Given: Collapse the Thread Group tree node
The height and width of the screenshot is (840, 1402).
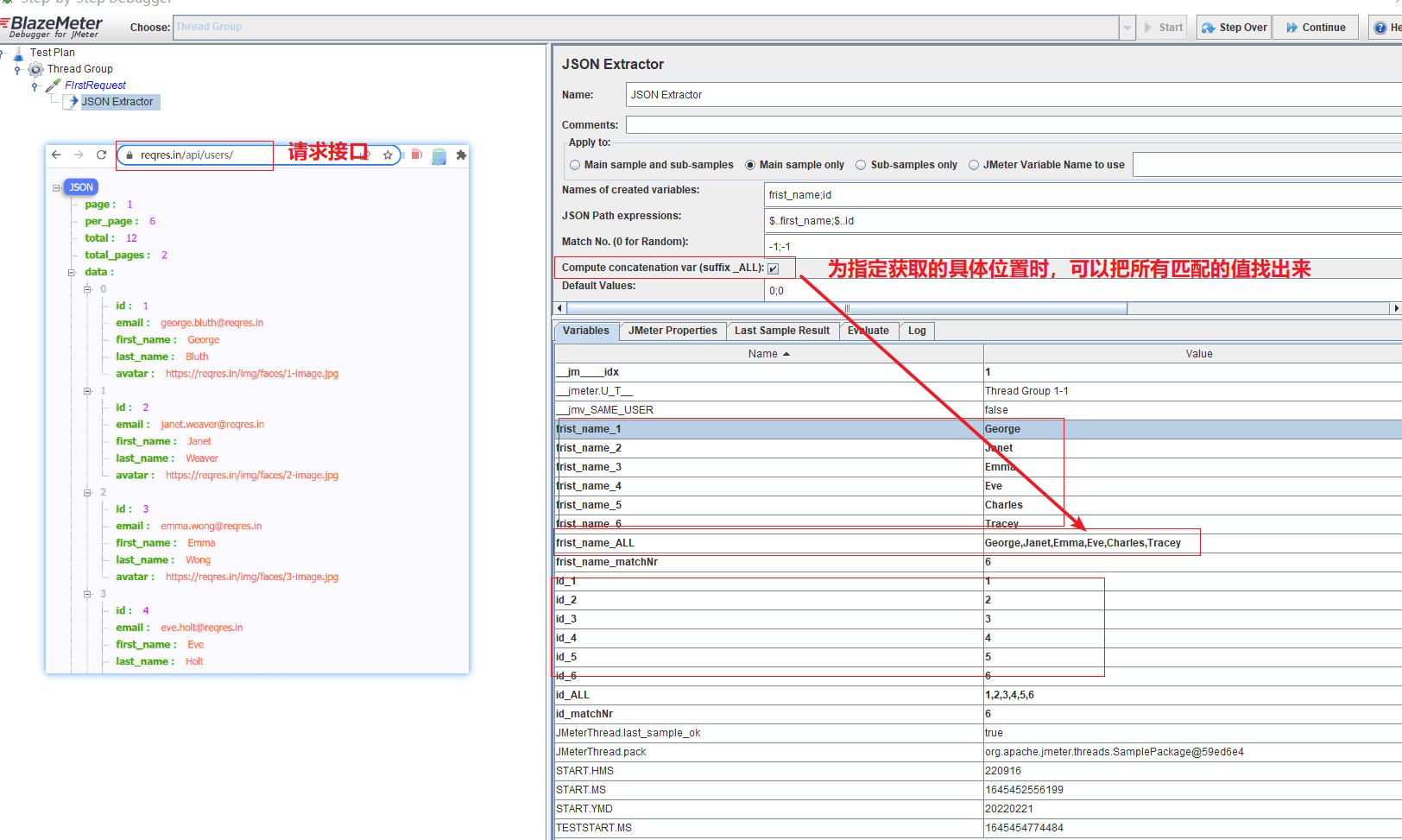Looking at the screenshot, I should [17, 69].
